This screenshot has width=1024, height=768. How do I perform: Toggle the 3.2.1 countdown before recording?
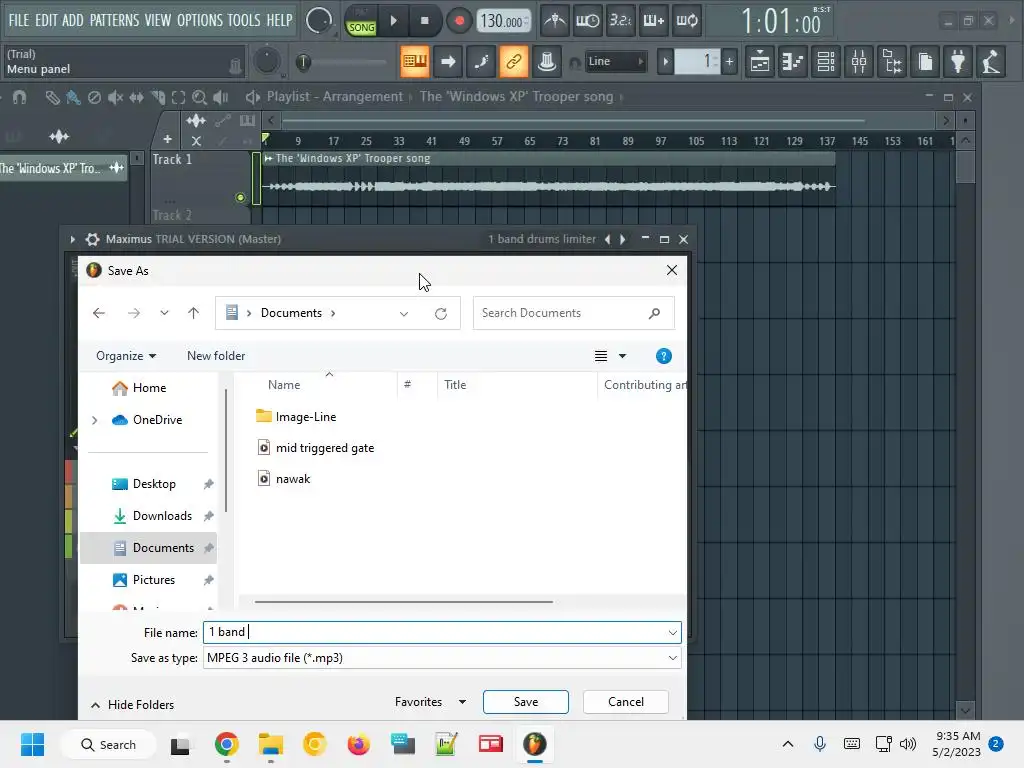620,21
